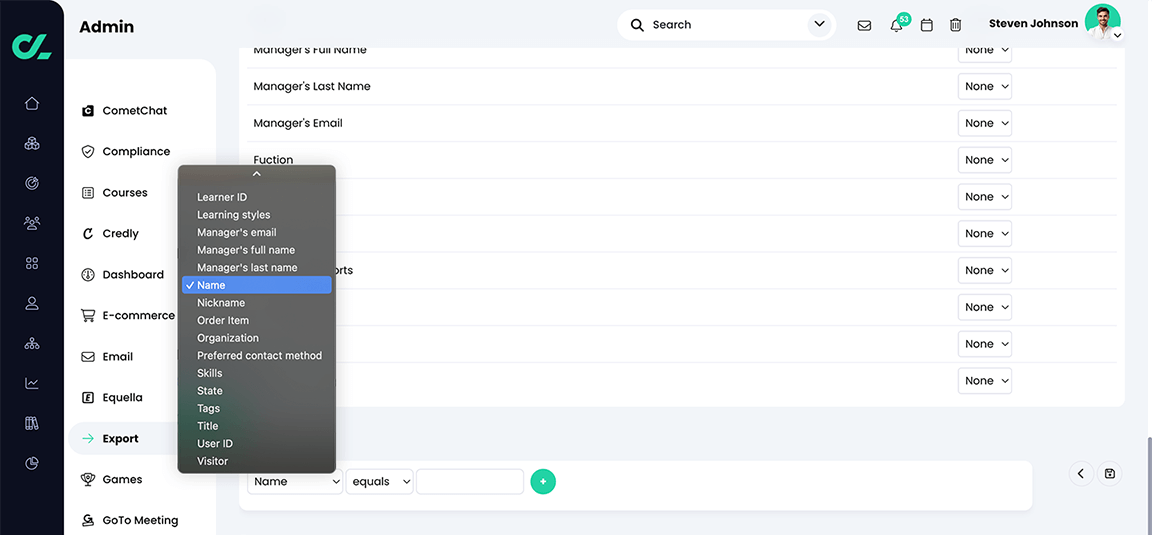The height and width of the screenshot is (535, 1152).
Task: Choose Preferred contact method option
Action: [x=256, y=356]
